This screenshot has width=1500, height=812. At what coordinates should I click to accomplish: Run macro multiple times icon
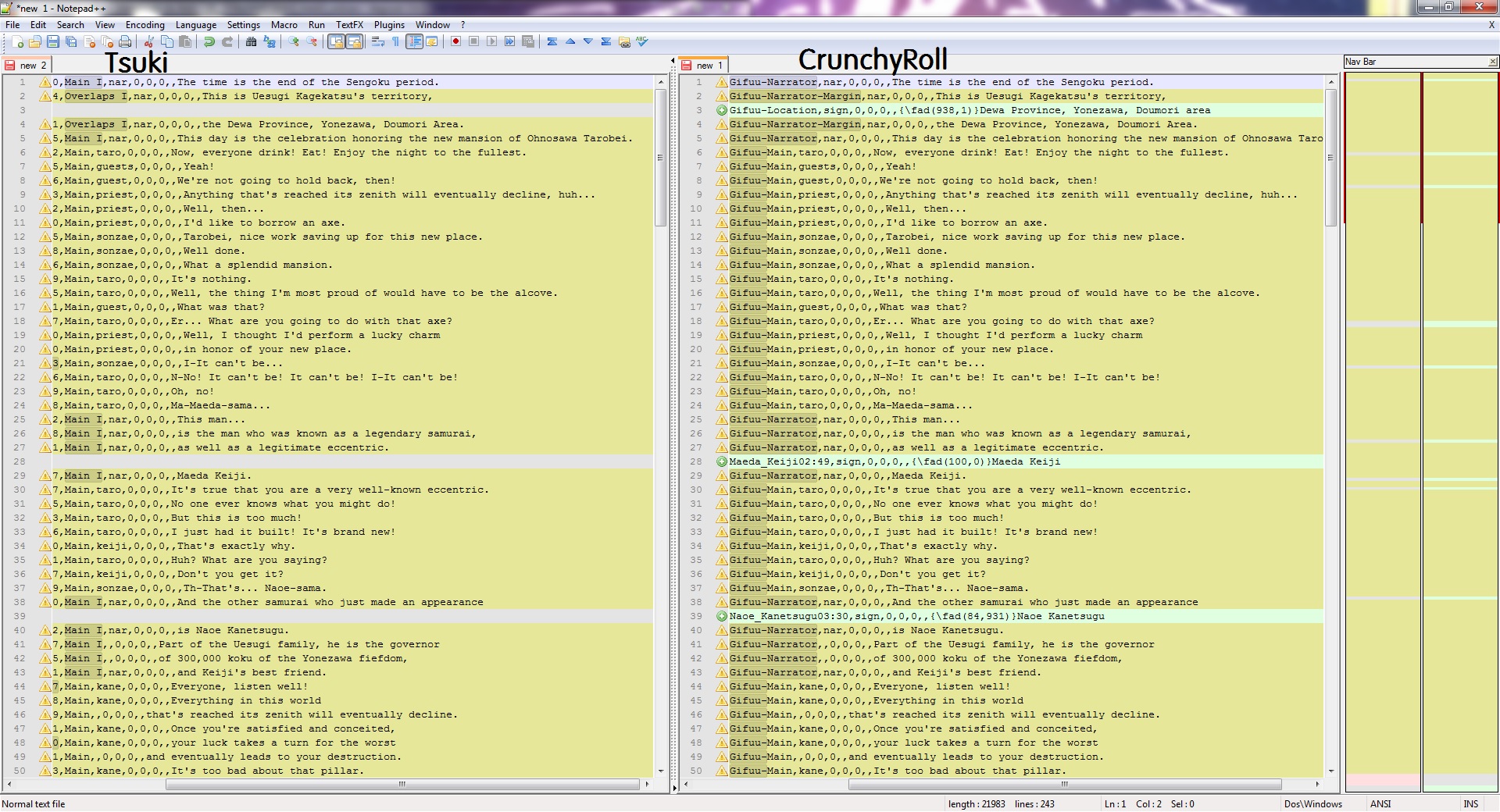[x=509, y=42]
